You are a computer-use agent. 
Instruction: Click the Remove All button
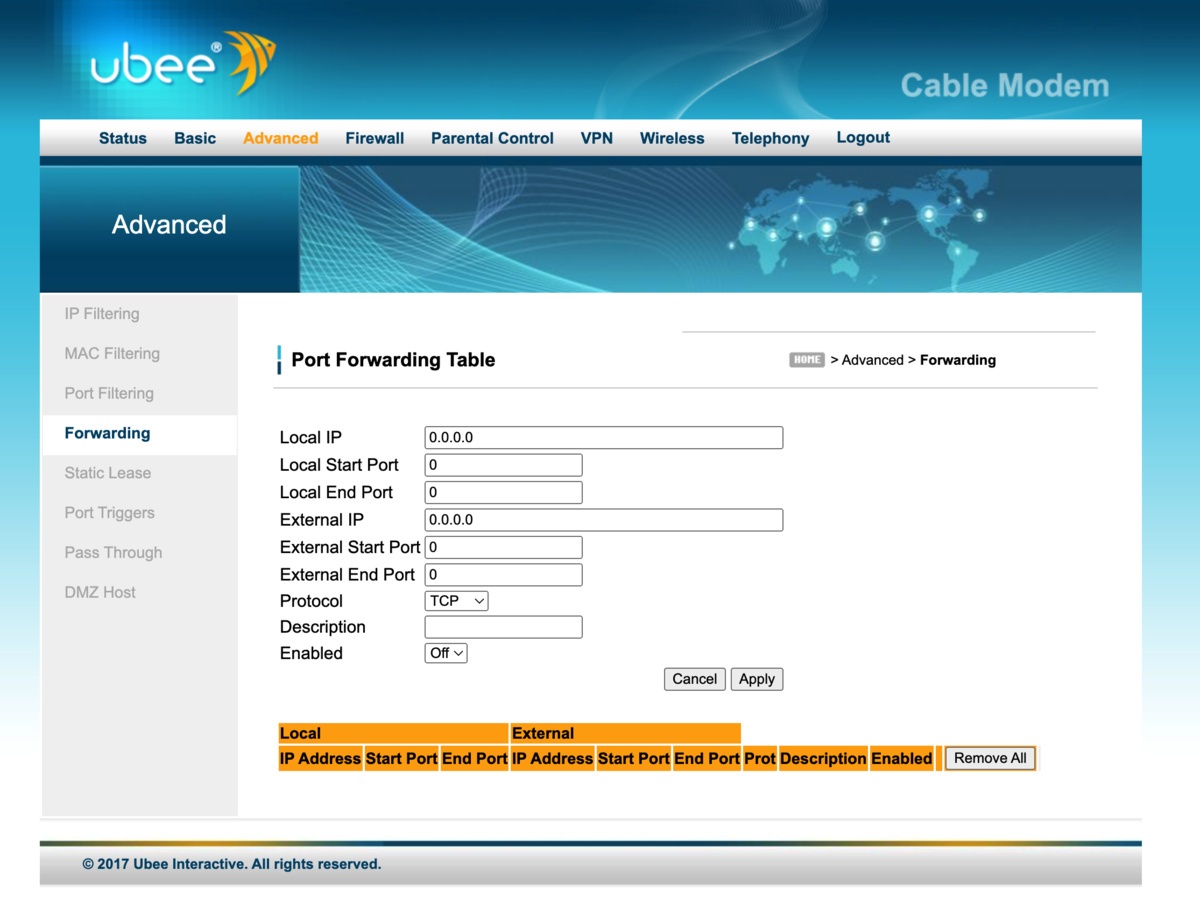989,758
